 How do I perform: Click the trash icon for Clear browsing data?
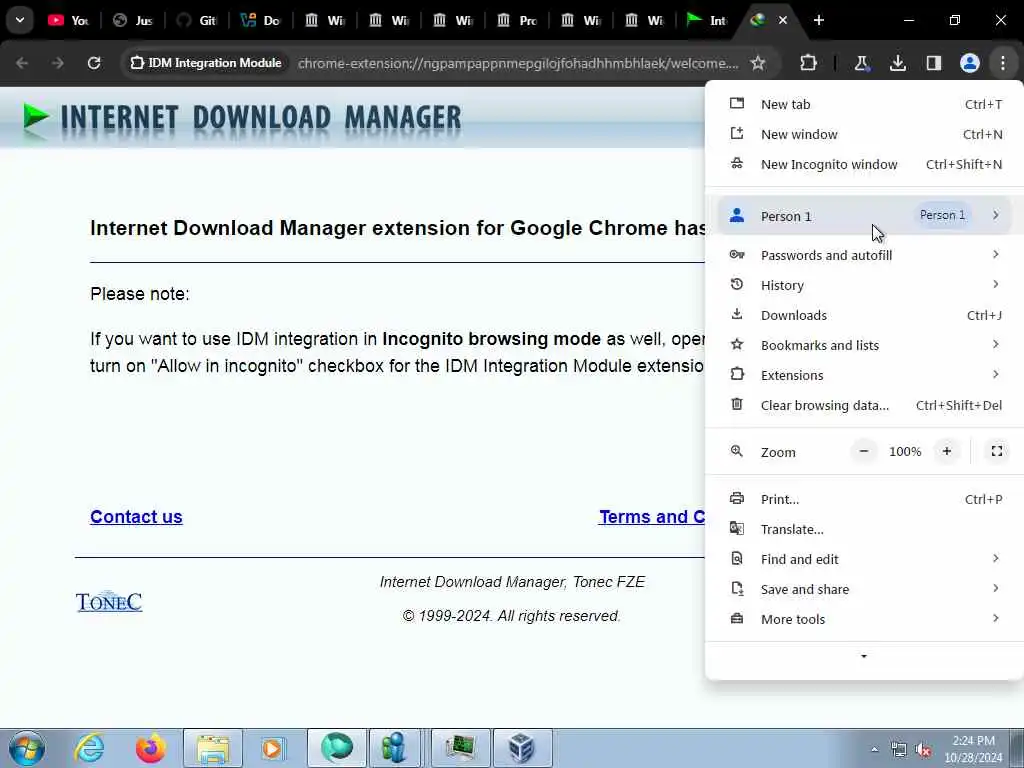737,405
